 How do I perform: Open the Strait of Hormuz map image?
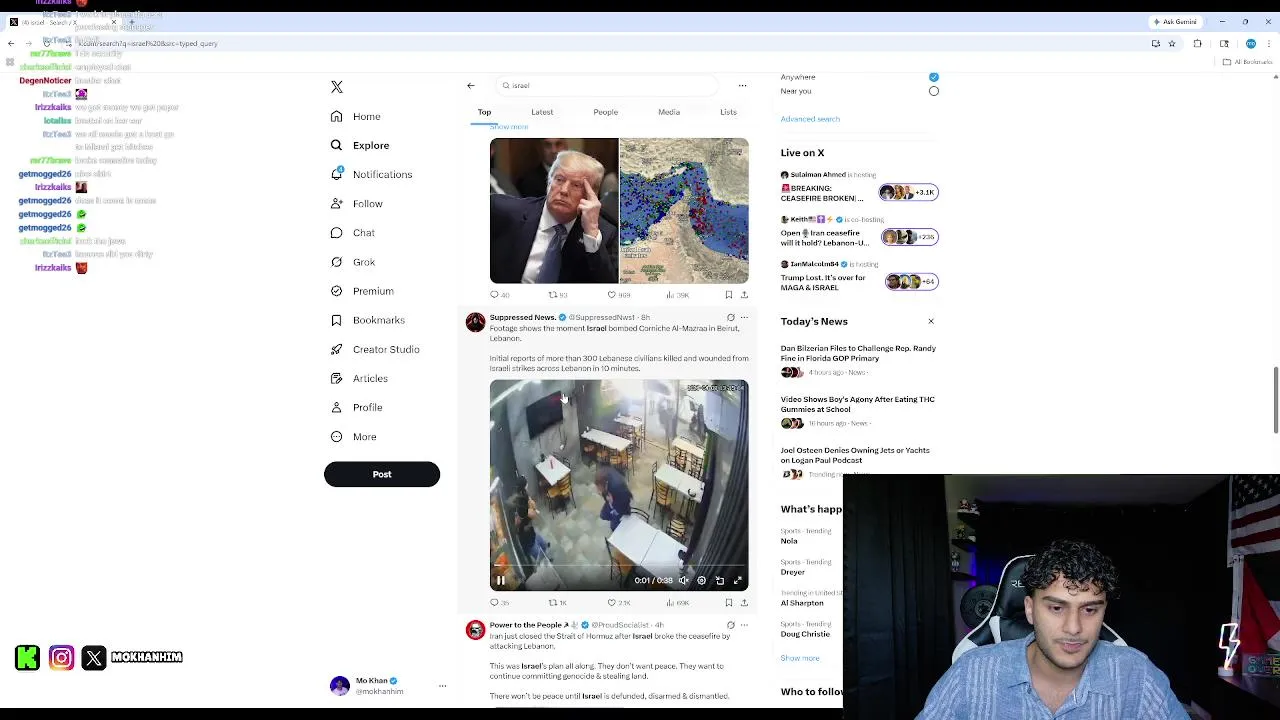point(684,211)
